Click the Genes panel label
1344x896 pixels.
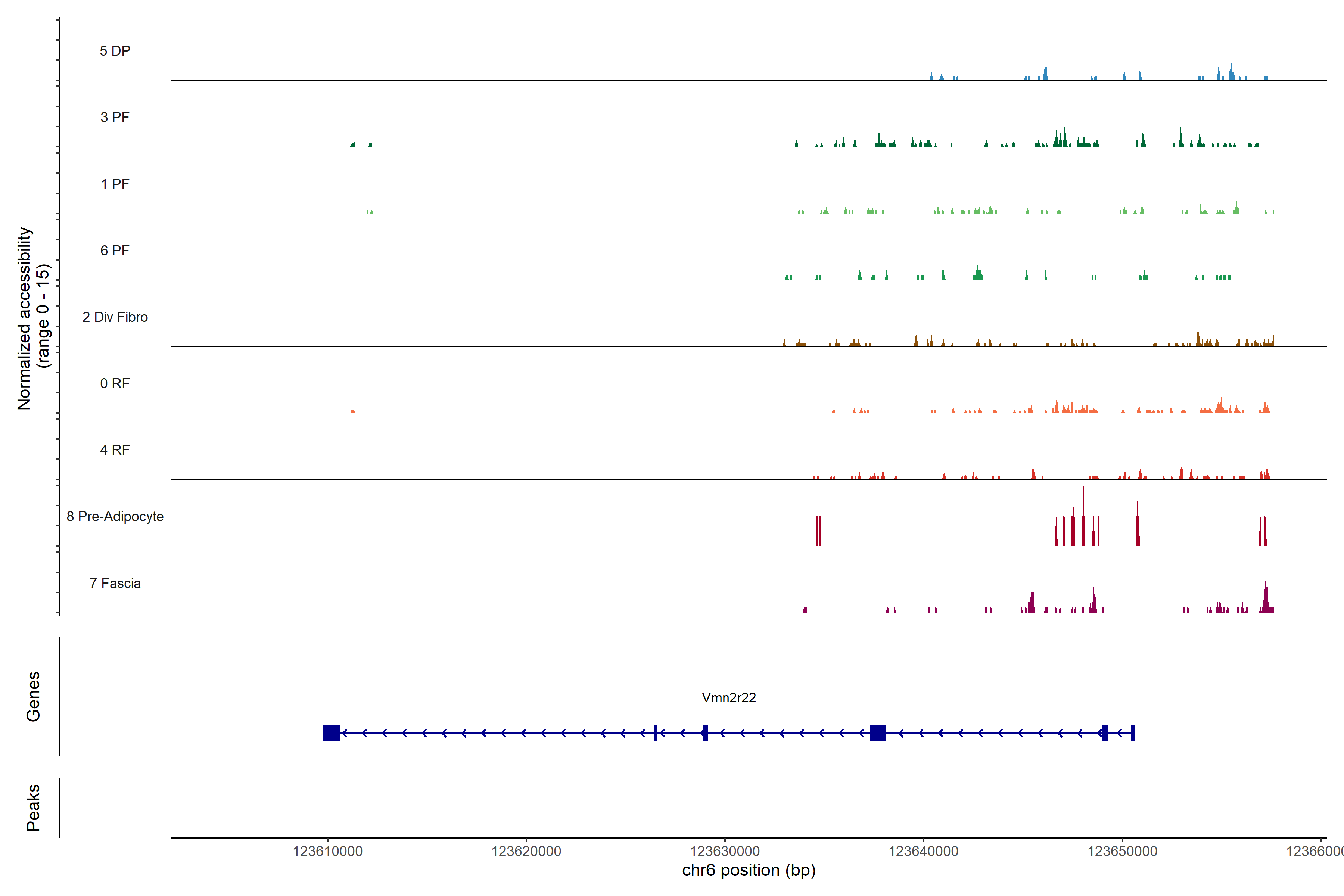33,697
